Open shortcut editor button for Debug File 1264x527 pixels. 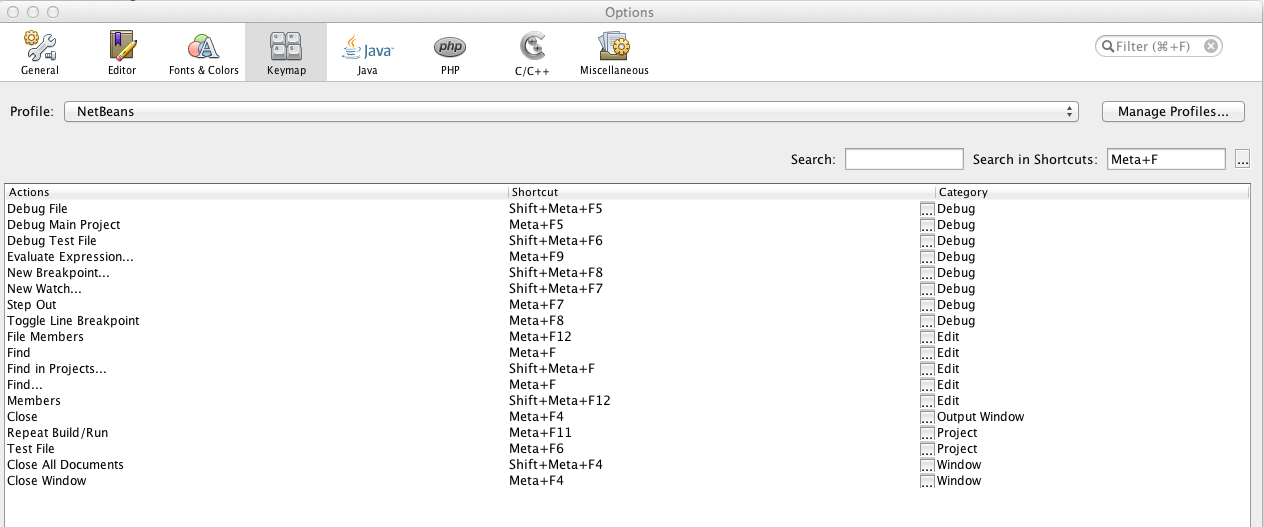[x=927, y=209]
